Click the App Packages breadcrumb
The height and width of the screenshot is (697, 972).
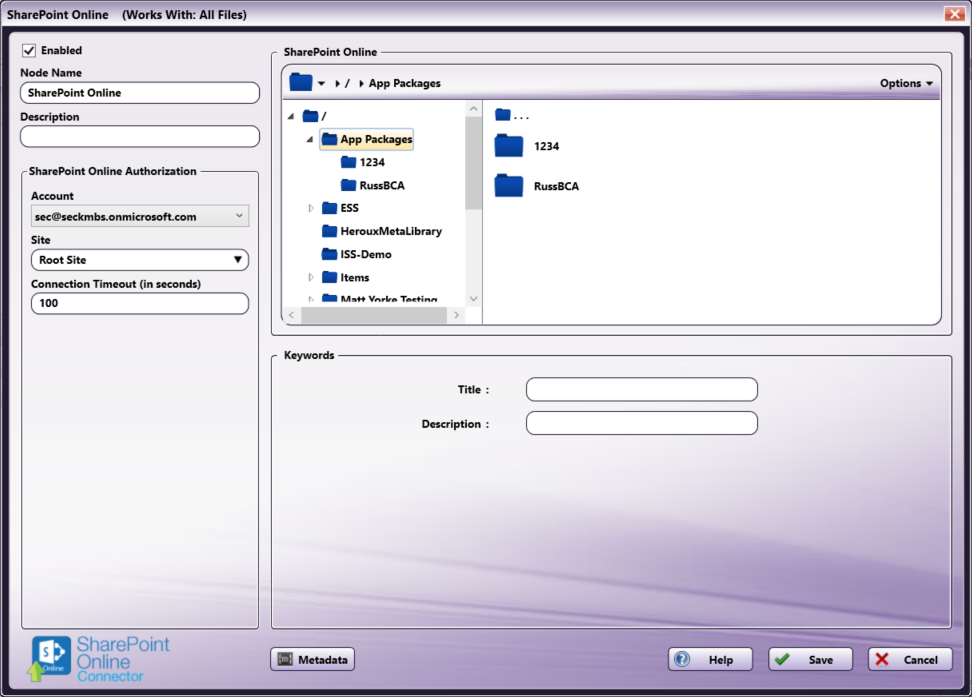click(x=404, y=83)
